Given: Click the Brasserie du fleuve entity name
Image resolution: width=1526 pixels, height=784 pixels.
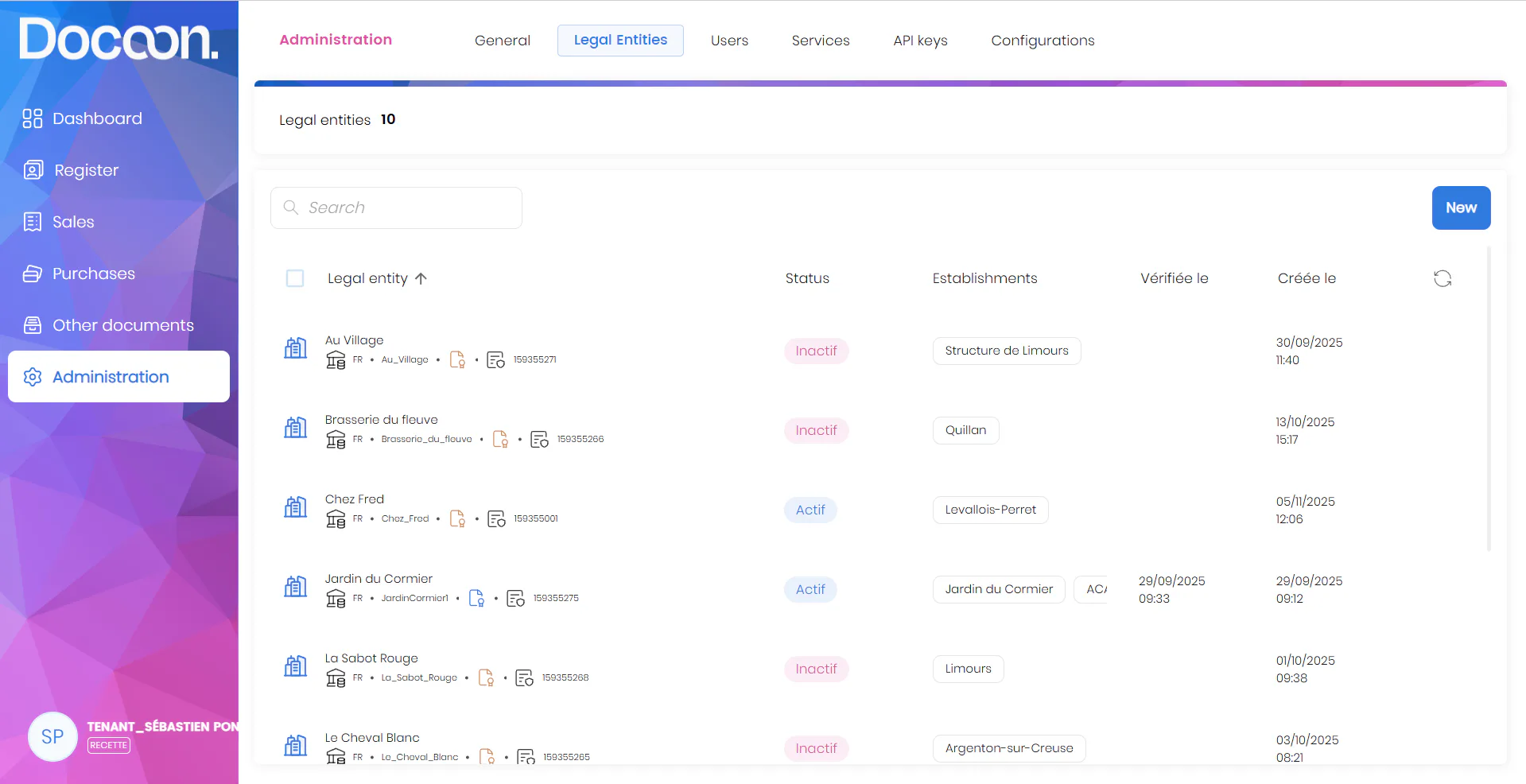Looking at the screenshot, I should tap(381, 420).
